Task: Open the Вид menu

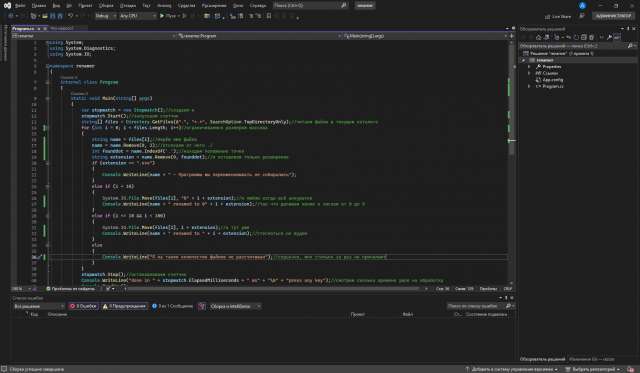Action: pos(56,5)
